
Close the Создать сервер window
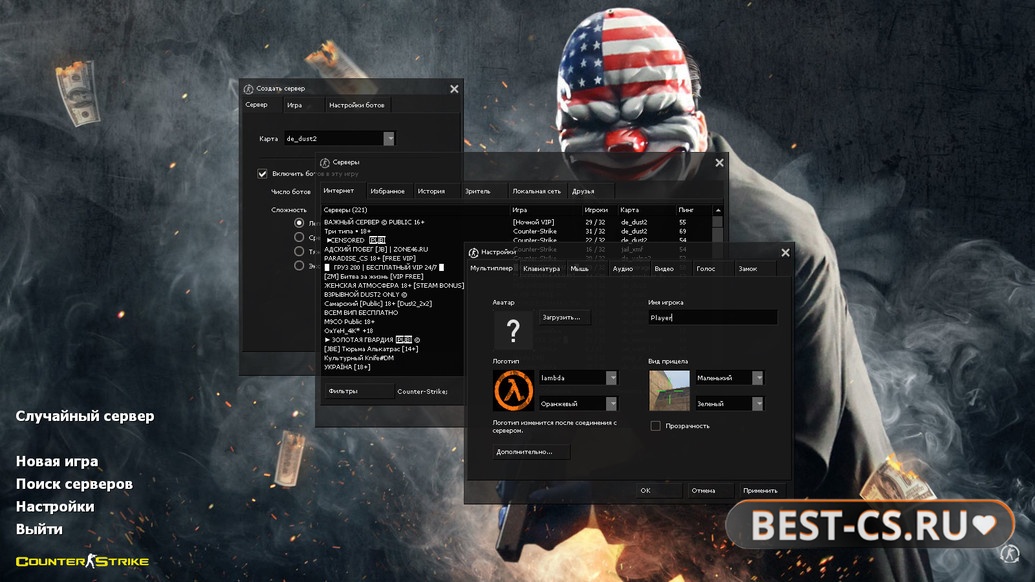click(x=454, y=88)
